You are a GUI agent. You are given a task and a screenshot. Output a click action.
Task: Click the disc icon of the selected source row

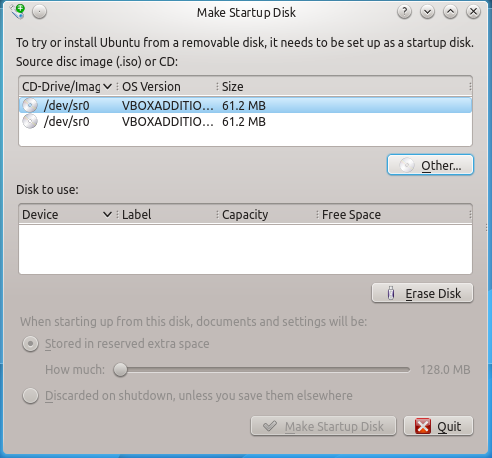[30, 106]
